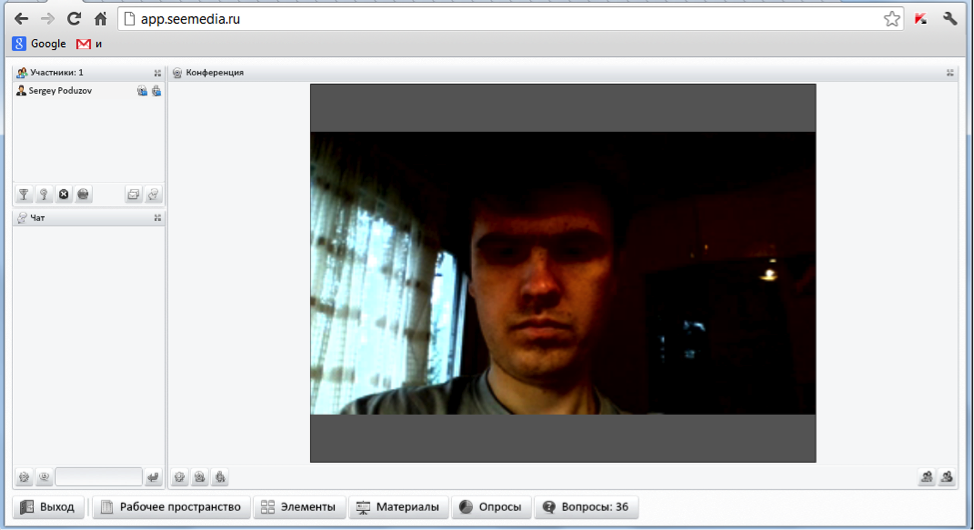Click the chat message input field

(x=99, y=477)
